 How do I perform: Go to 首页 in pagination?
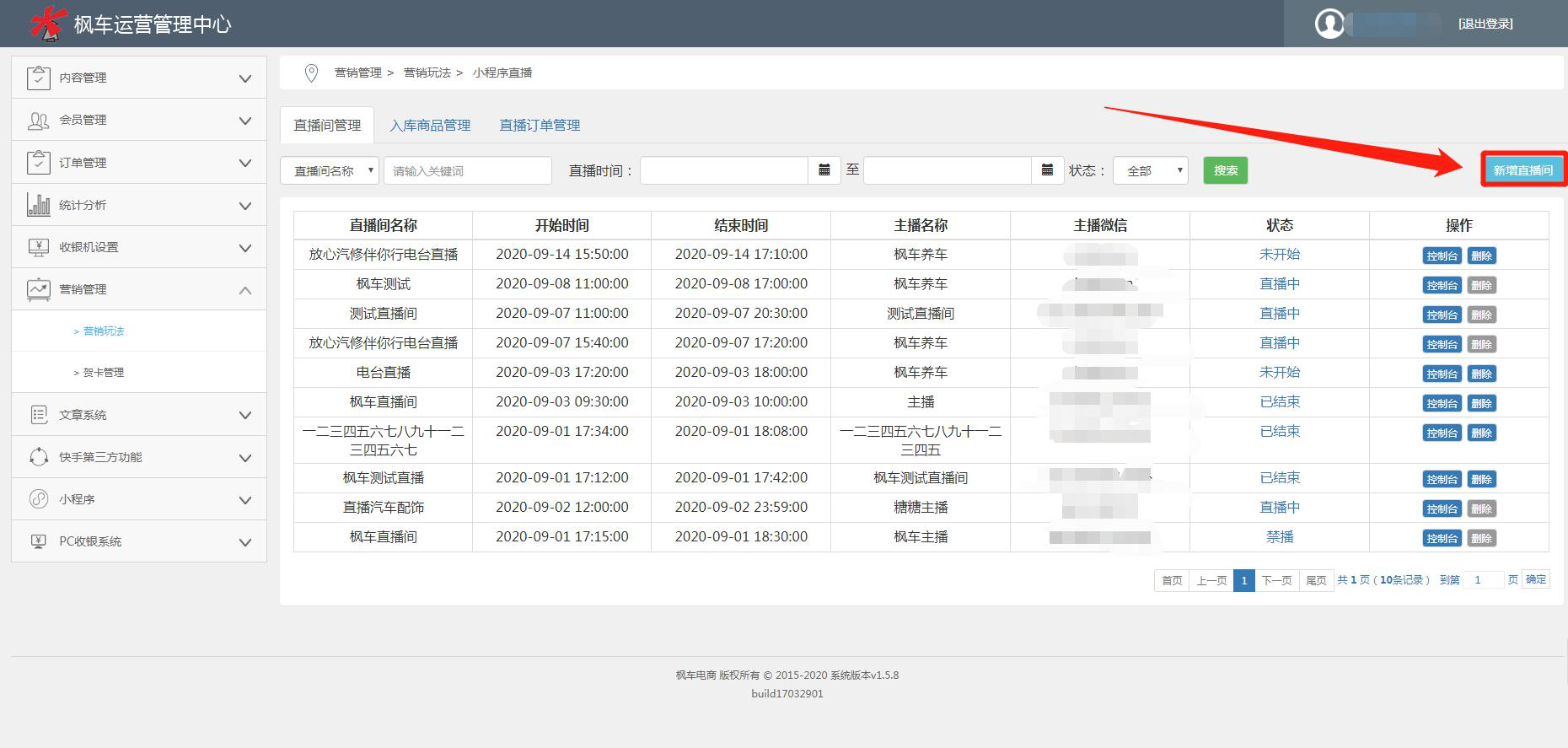click(1172, 580)
